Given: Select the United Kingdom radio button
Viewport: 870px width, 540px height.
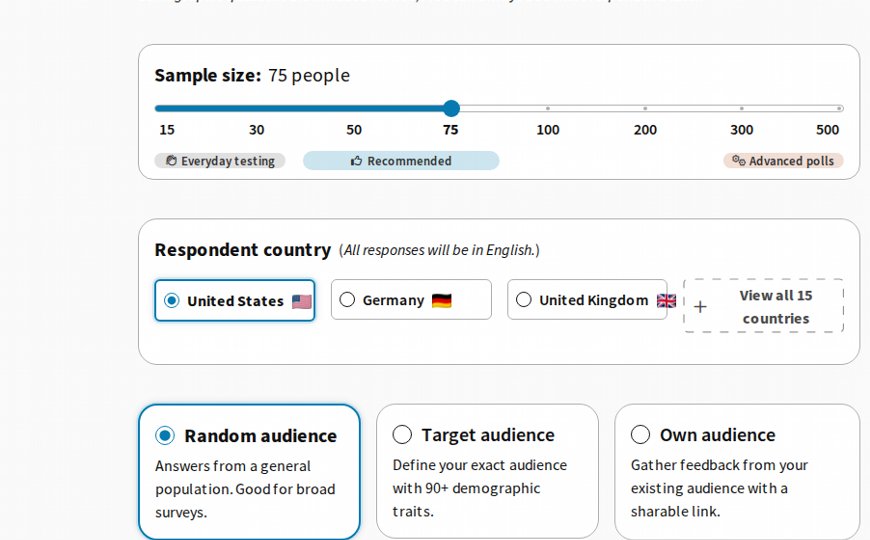Looking at the screenshot, I should [524, 300].
